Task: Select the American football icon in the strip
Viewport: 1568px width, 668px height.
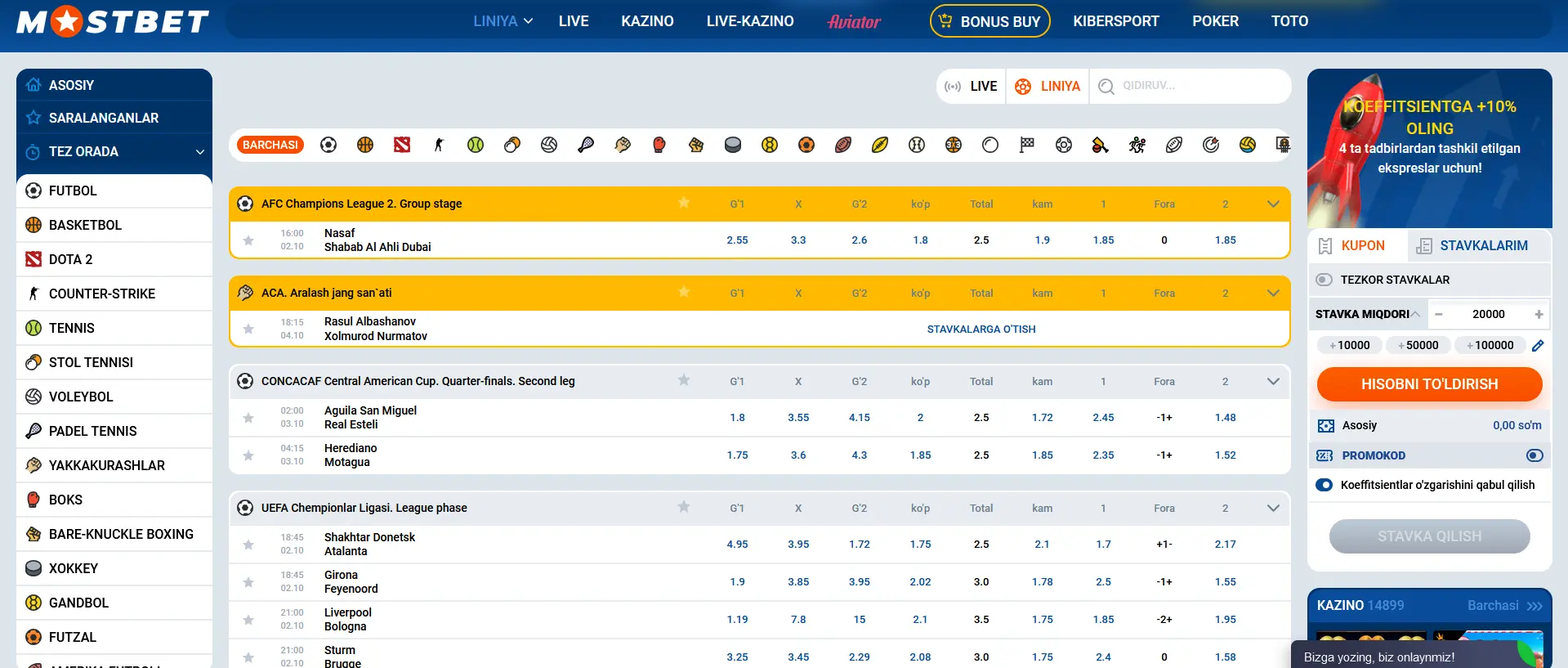Action: pos(843,145)
